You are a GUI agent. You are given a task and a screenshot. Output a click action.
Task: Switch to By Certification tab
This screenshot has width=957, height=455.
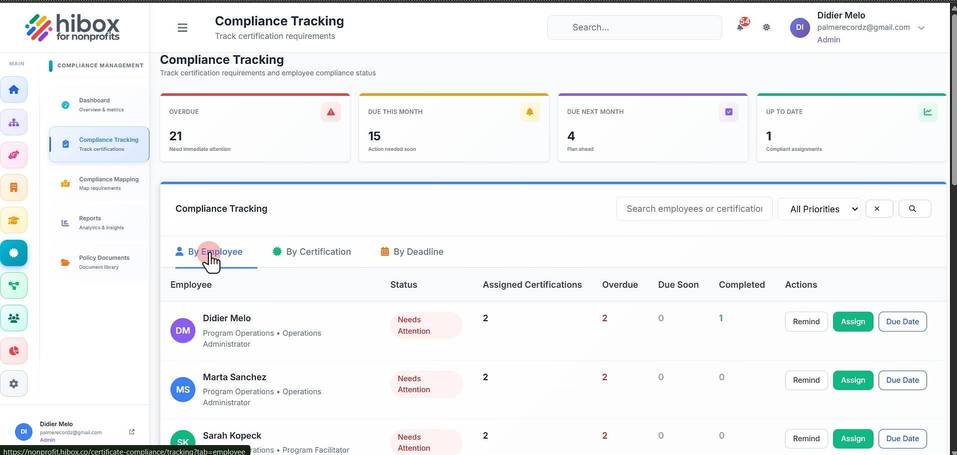[x=312, y=252]
